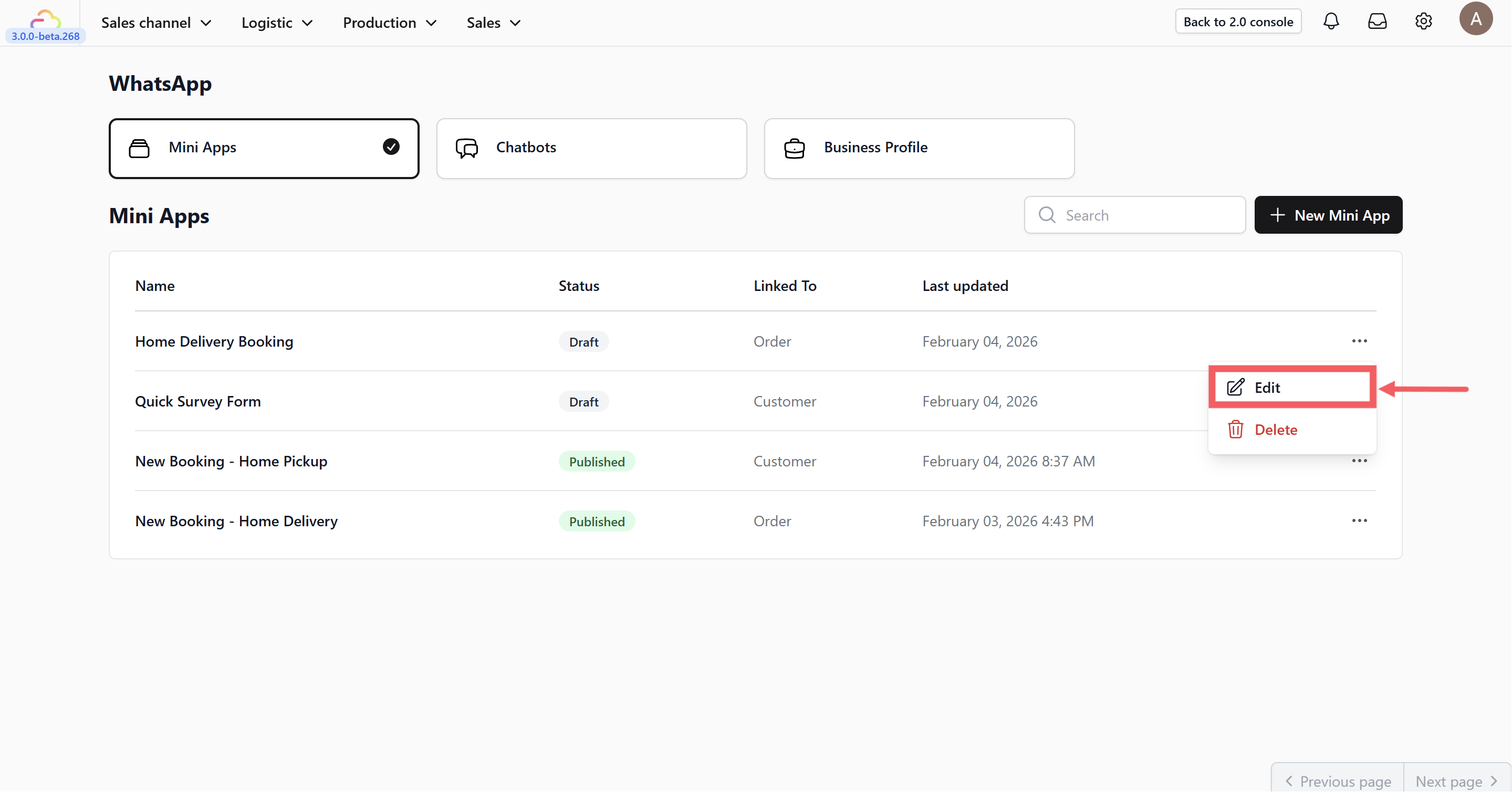Click the Chatbots speech bubble icon

click(x=467, y=148)
